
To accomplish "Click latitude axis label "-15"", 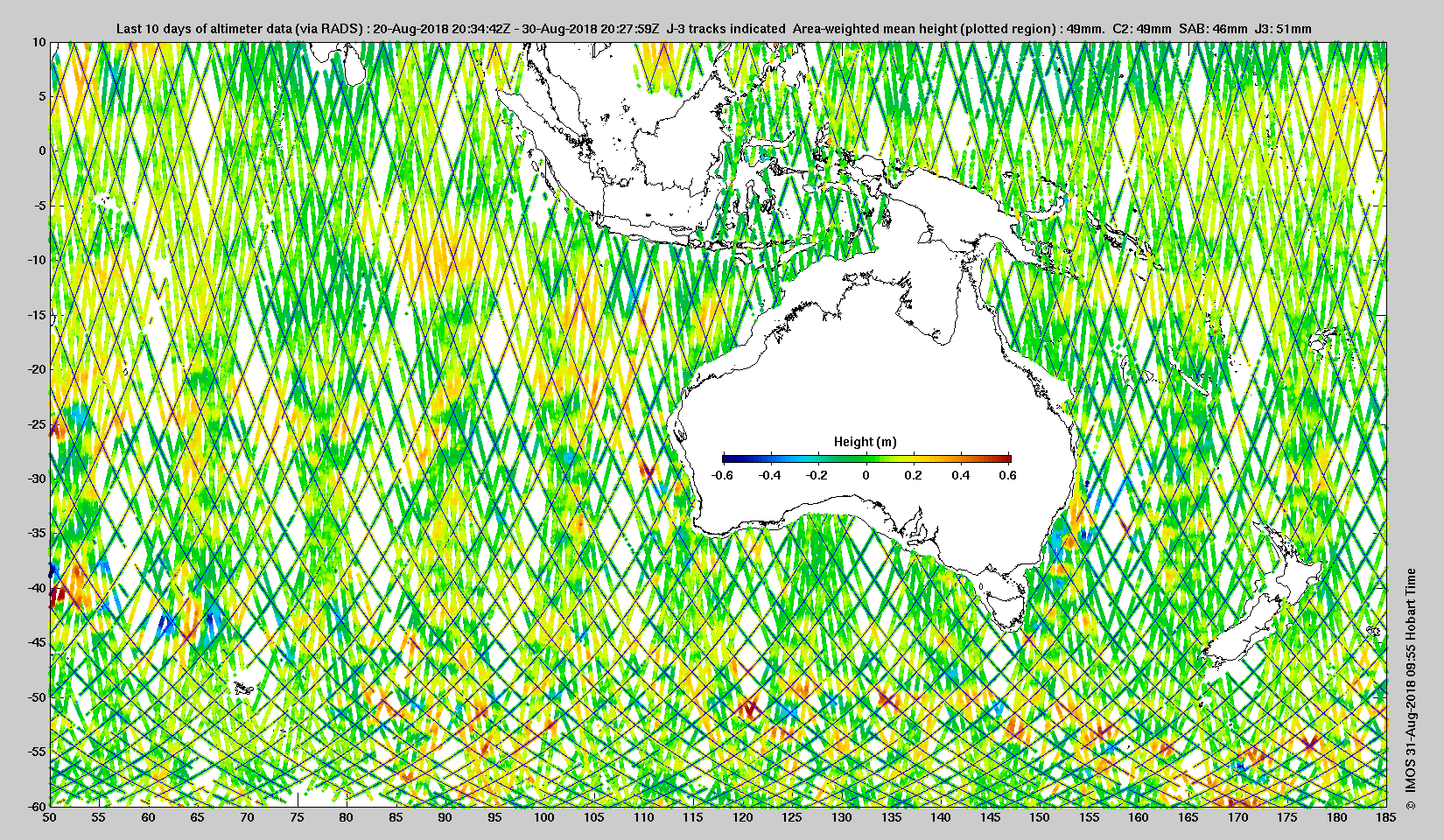I will coord(36,315).
